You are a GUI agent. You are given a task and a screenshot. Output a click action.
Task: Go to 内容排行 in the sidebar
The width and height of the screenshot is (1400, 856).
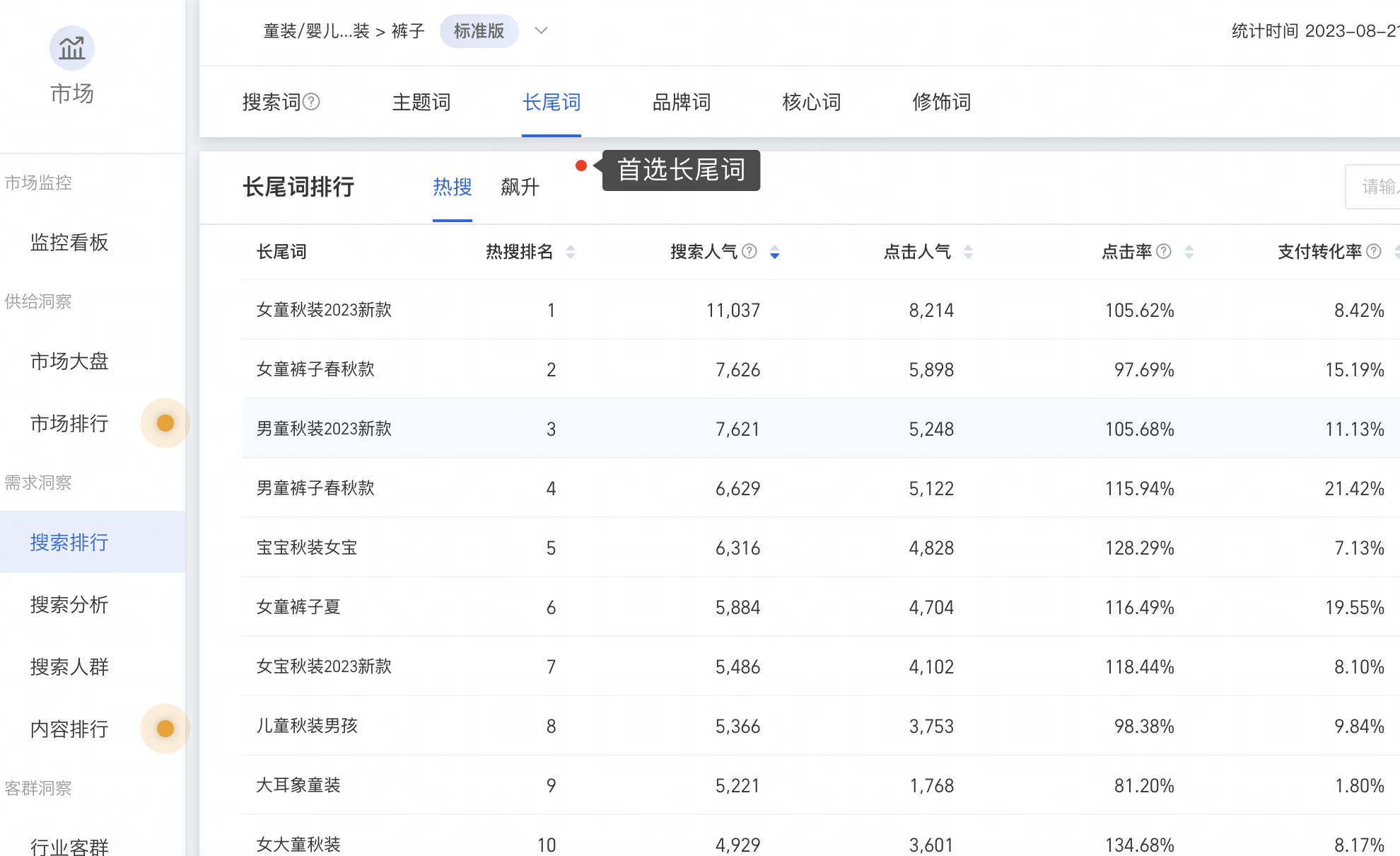coord(69,729)
